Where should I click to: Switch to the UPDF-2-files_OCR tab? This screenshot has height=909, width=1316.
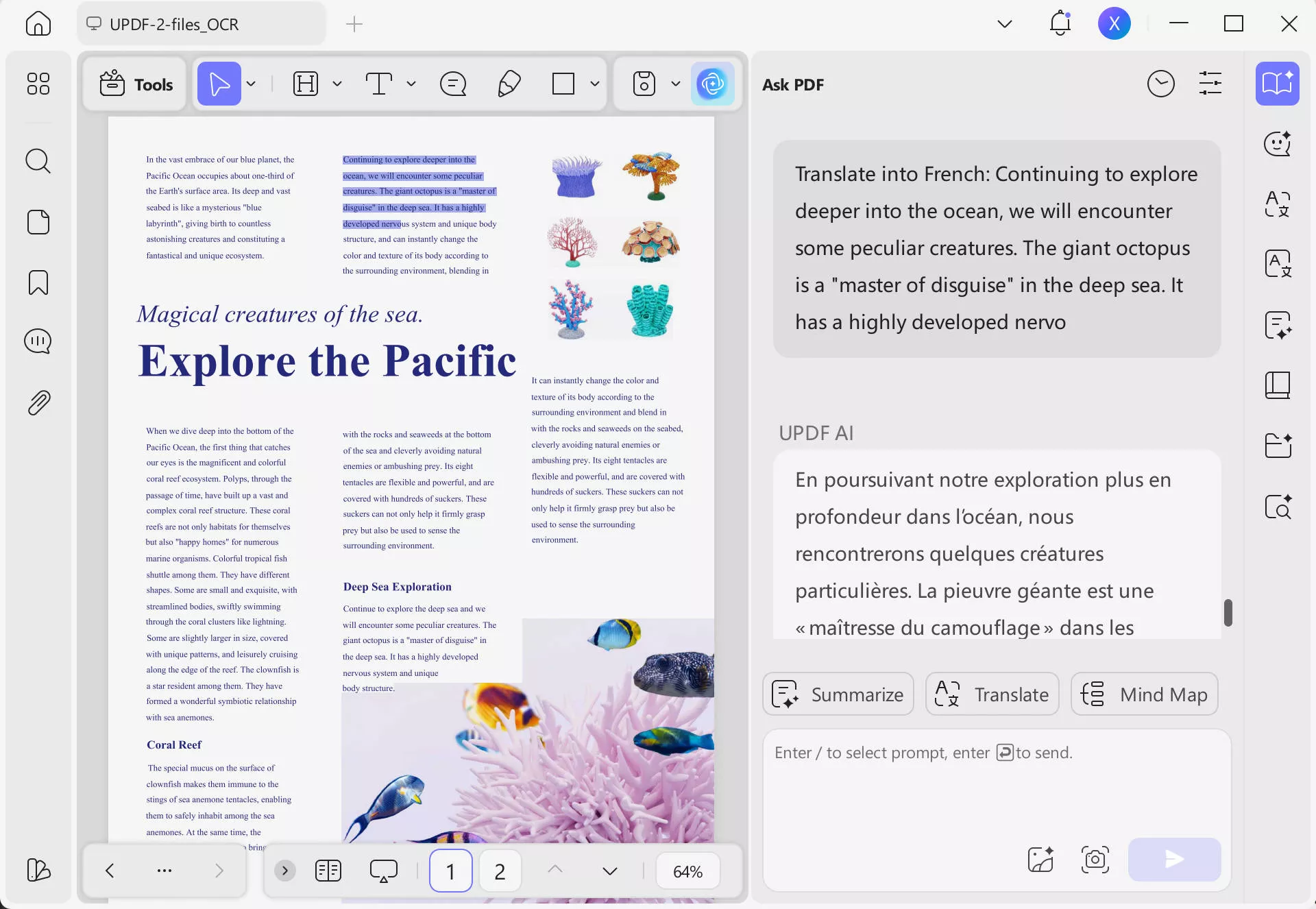pyautogui.click(x=174, y=24)
